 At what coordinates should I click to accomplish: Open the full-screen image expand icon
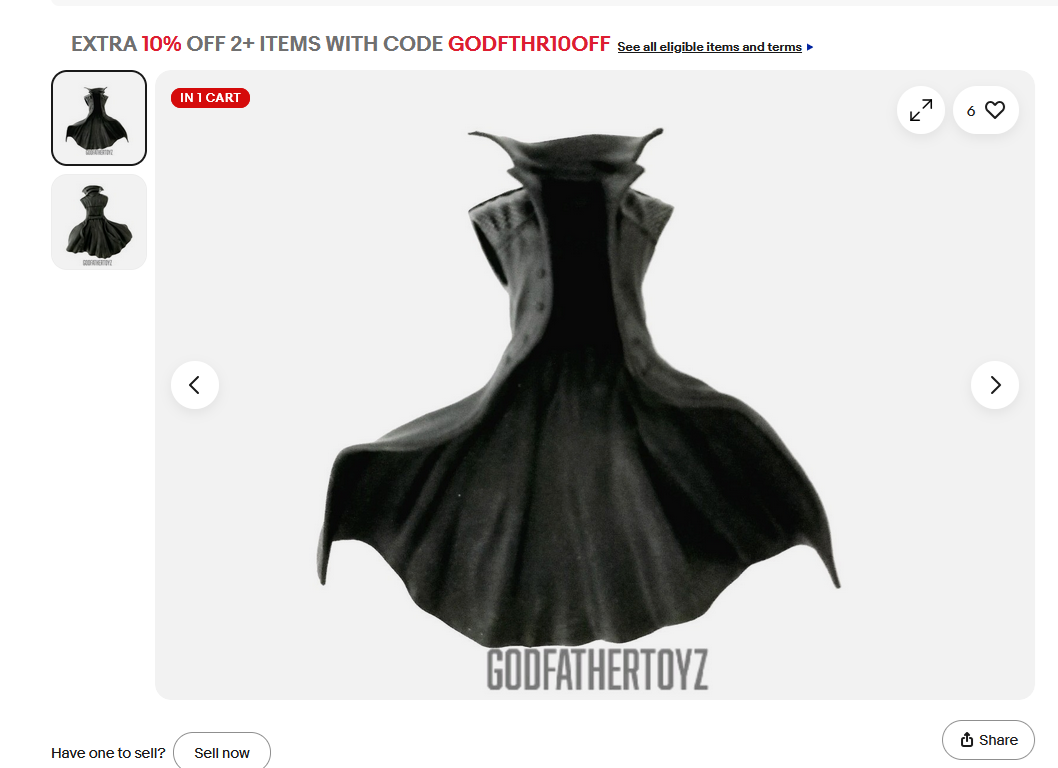coord(920,110)
